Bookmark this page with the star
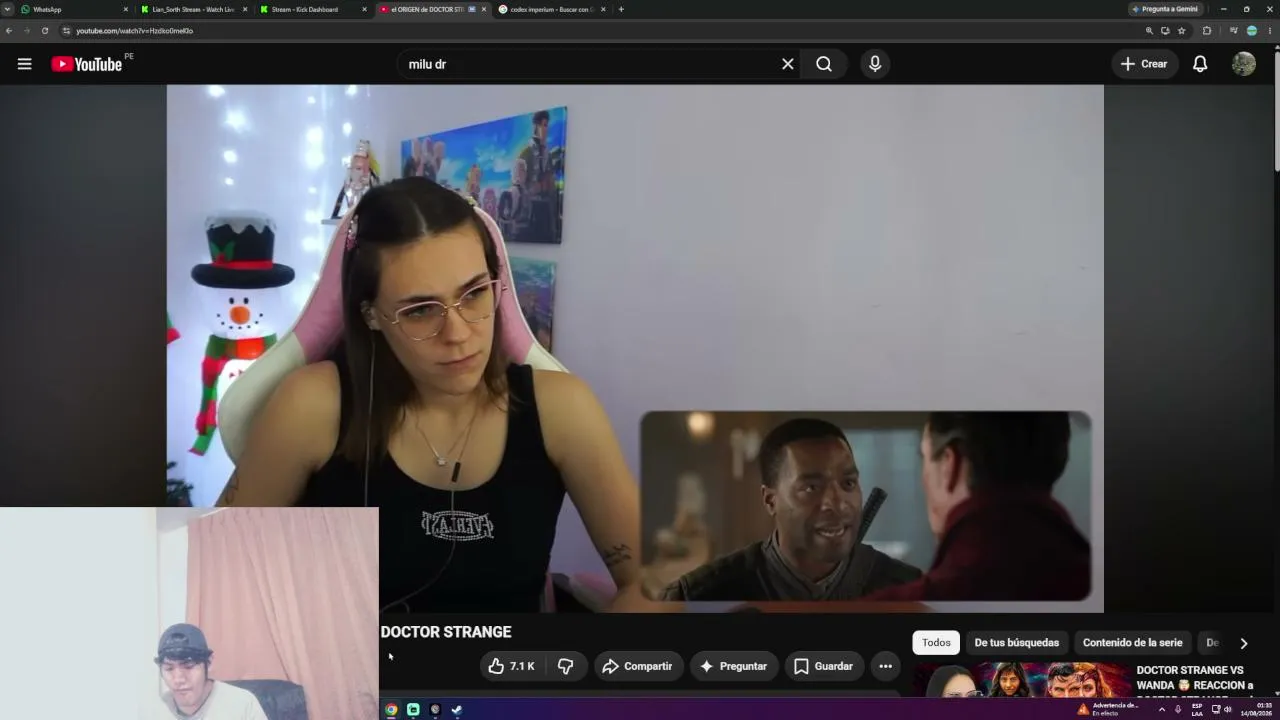 click(x=1181, y=31)
